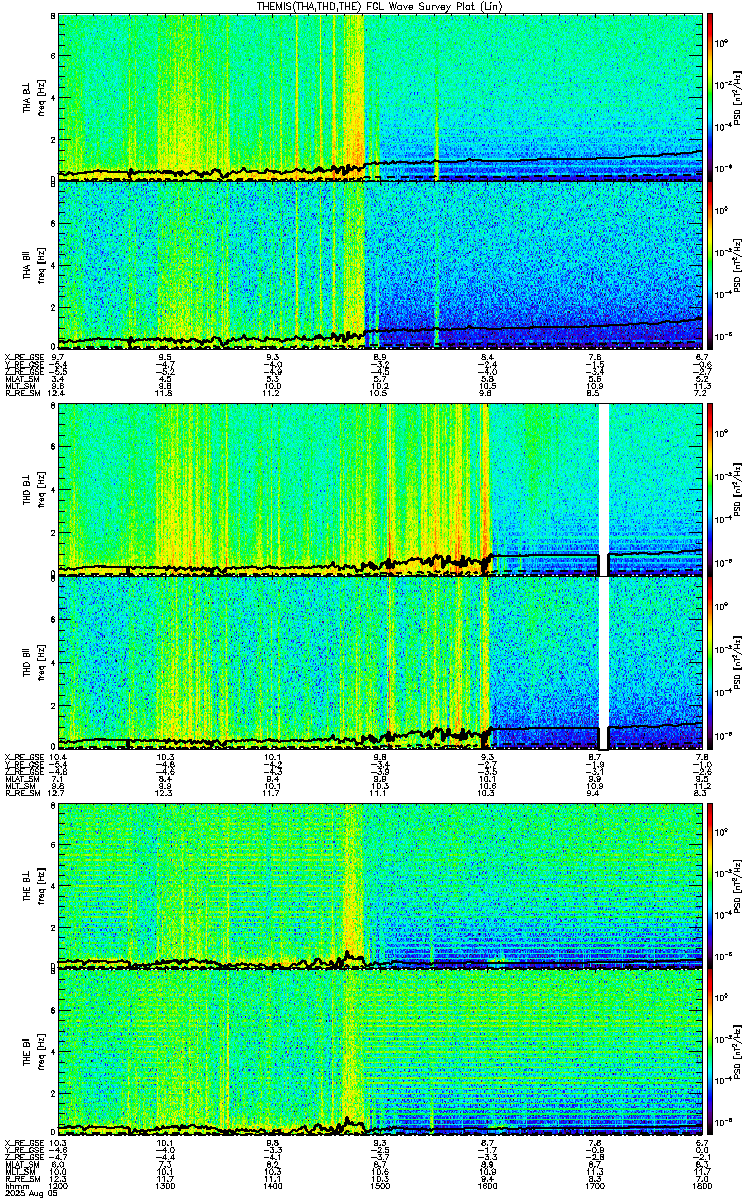Viewport: 750px width, 1200px height.
Task: Click the 1500 tick label on bottom time axis
Action: (x=380, y=1185)
